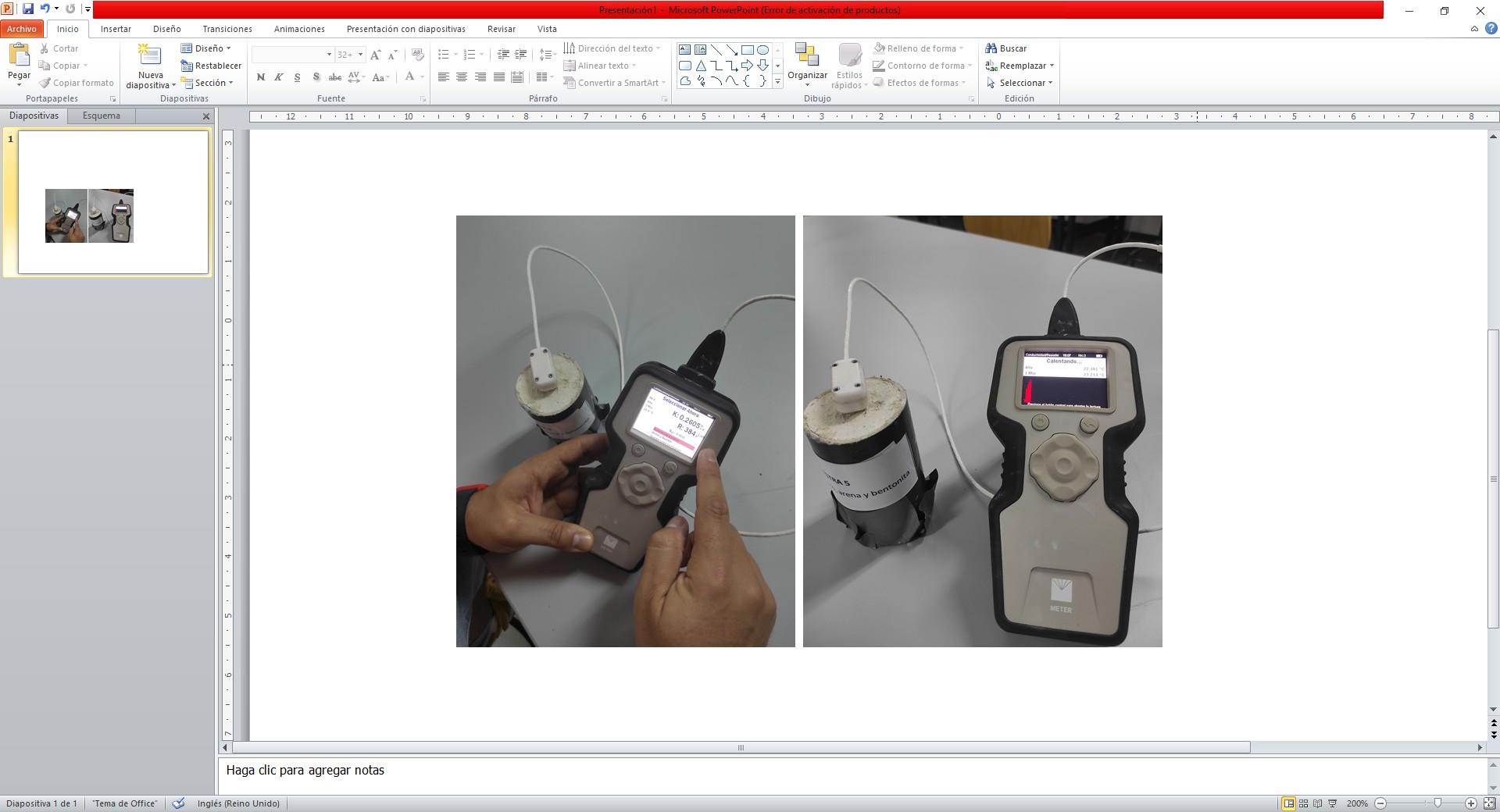Switch to Normal view in status bar
Screen dimensions: 1500x812
[1288, 803]
